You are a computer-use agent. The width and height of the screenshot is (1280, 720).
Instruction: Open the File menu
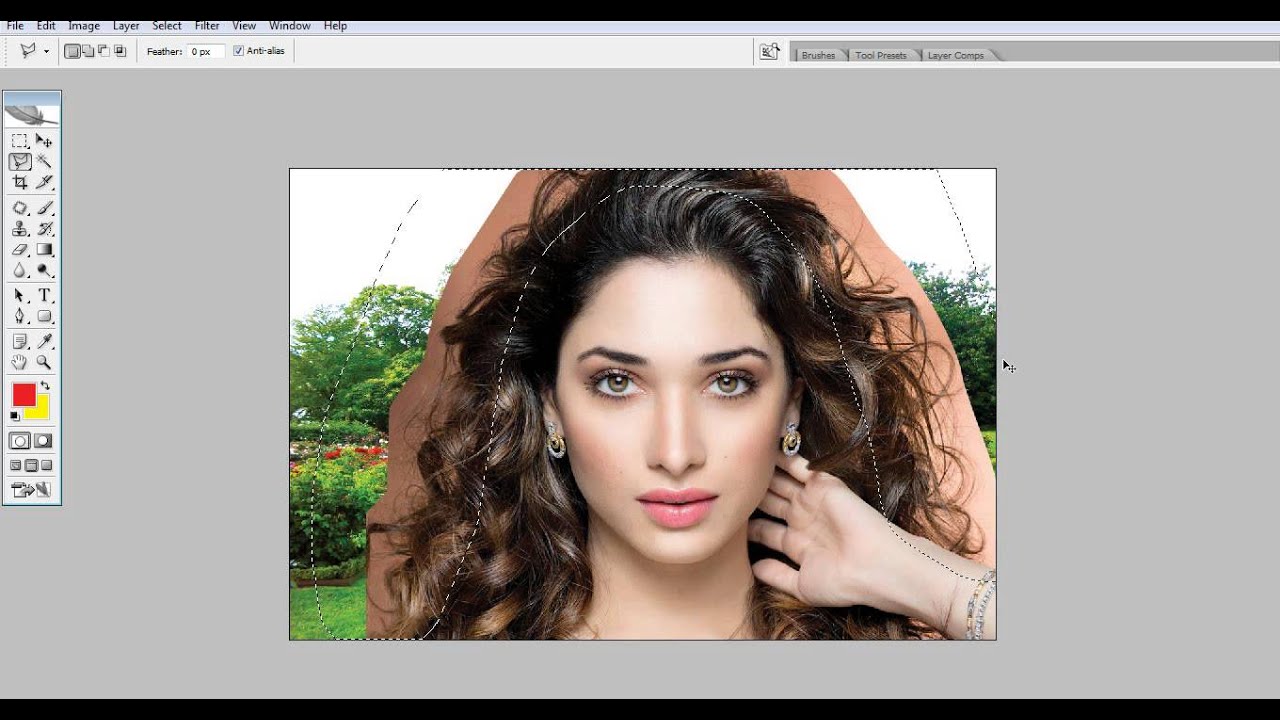pos(15,26)
